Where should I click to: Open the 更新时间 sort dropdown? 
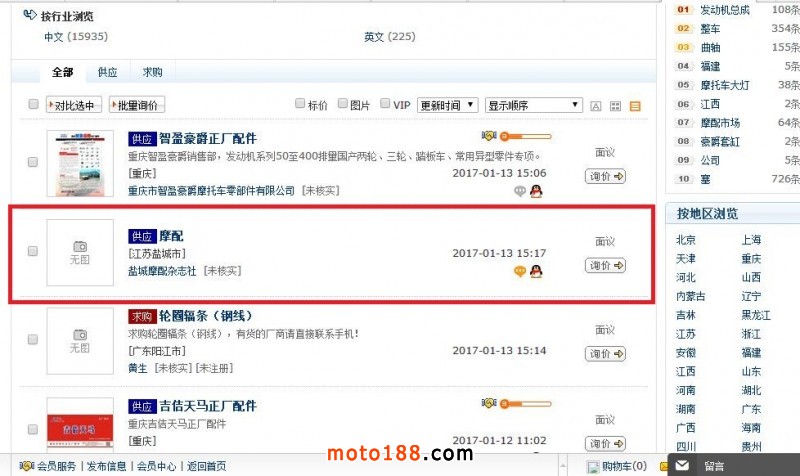(x=447, y=105)
